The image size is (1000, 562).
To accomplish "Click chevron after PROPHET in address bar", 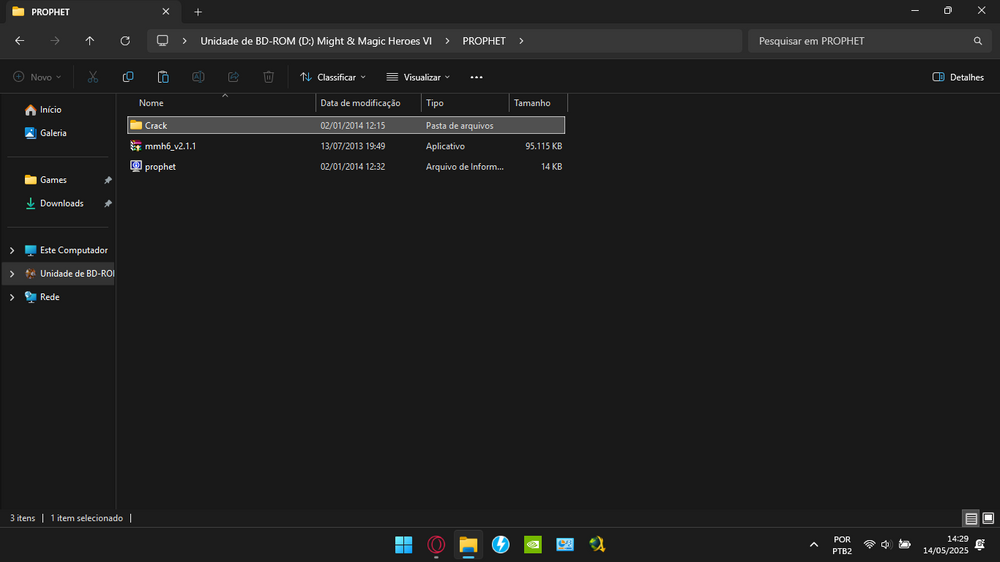I will (521, 41).
